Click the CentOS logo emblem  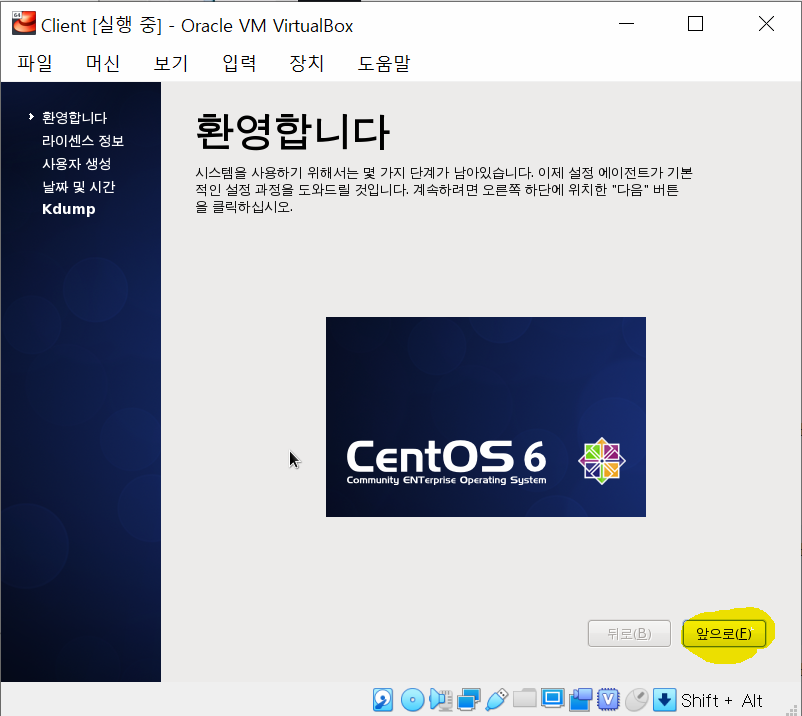coord(602,461)
